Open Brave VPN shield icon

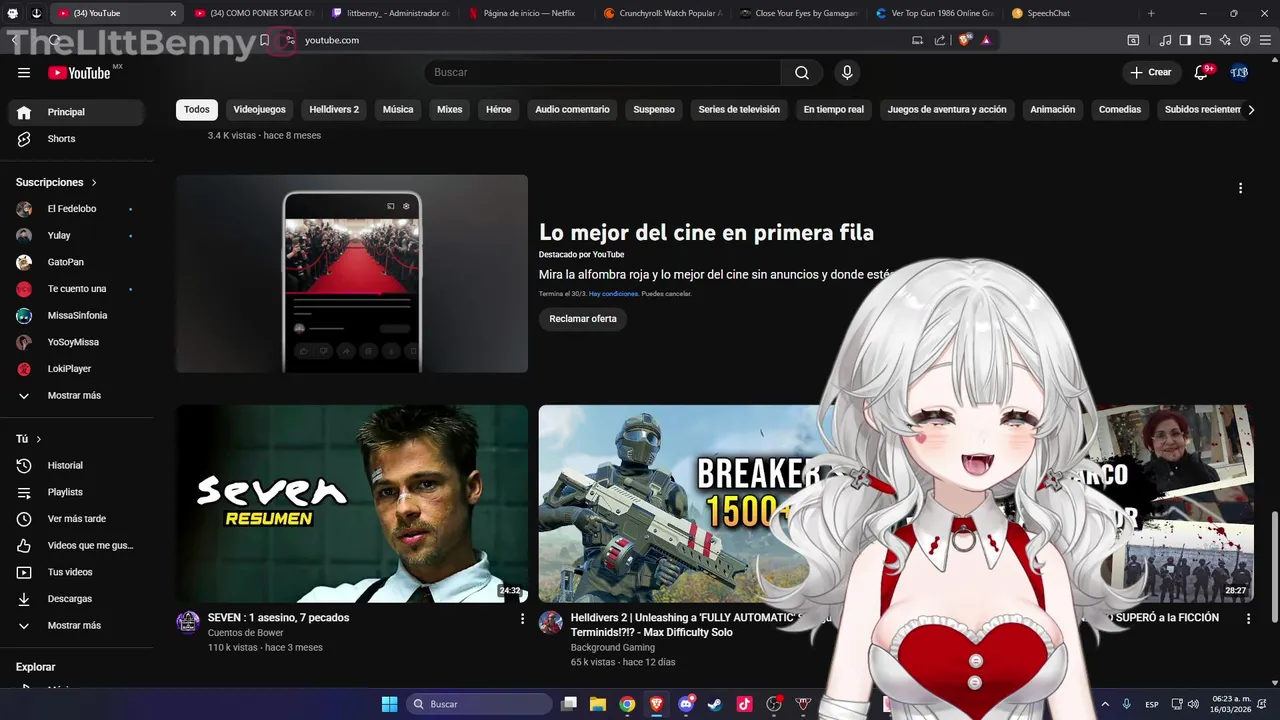coord(1245,40)
